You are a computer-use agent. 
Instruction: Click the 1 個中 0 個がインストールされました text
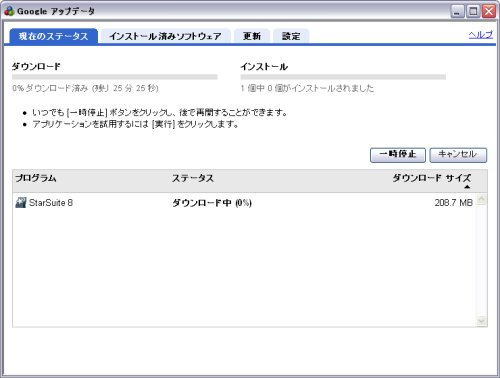point(307,88)
